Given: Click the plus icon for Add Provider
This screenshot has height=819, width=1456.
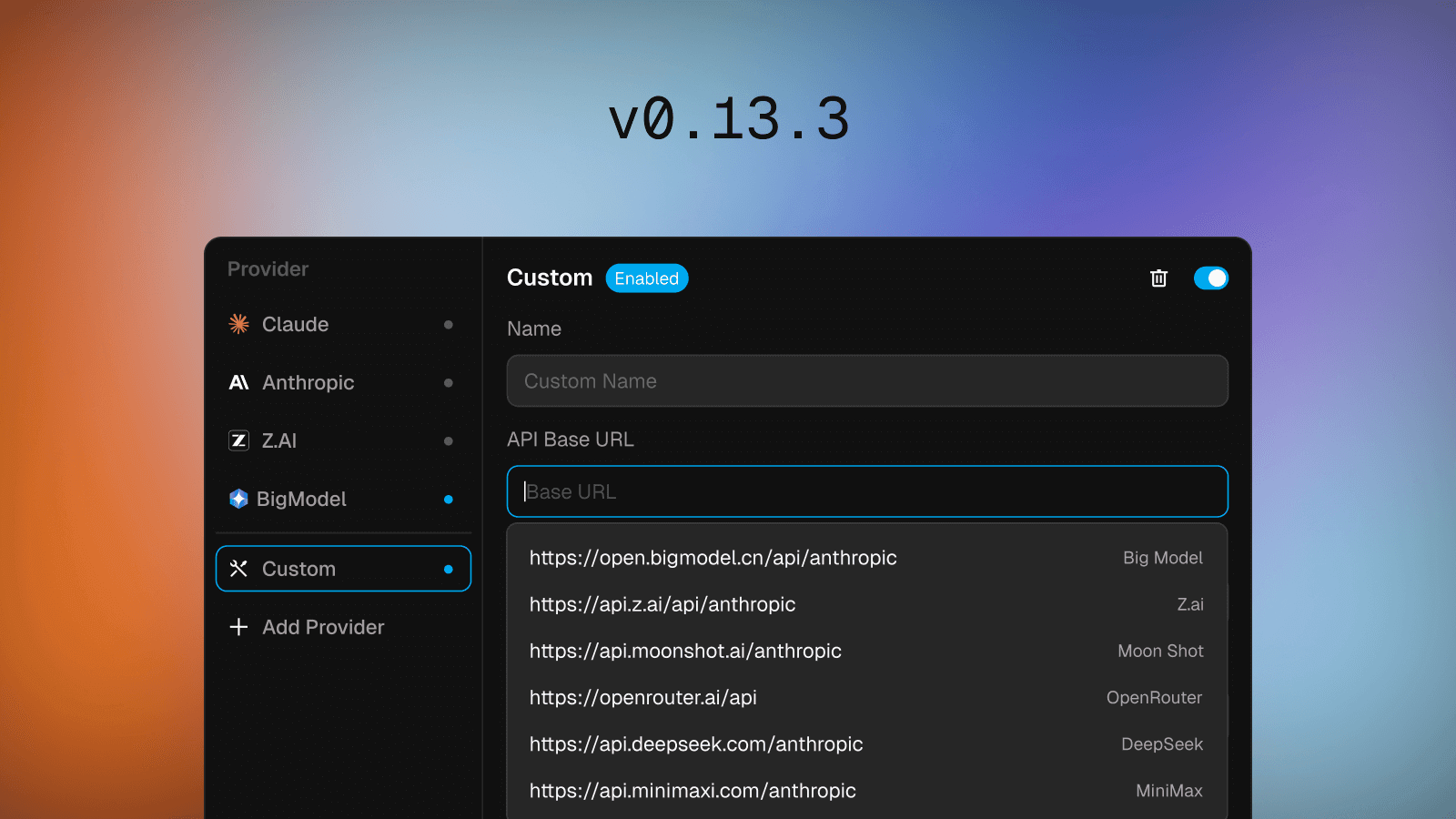Looking at the screenshot, I should click(238, 627).
